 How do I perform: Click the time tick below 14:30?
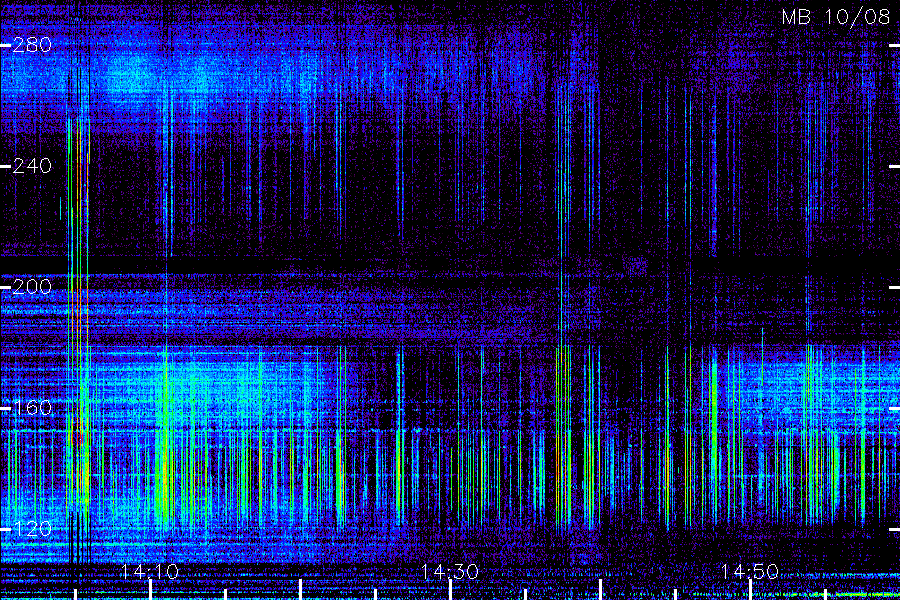tap(451, 590)
